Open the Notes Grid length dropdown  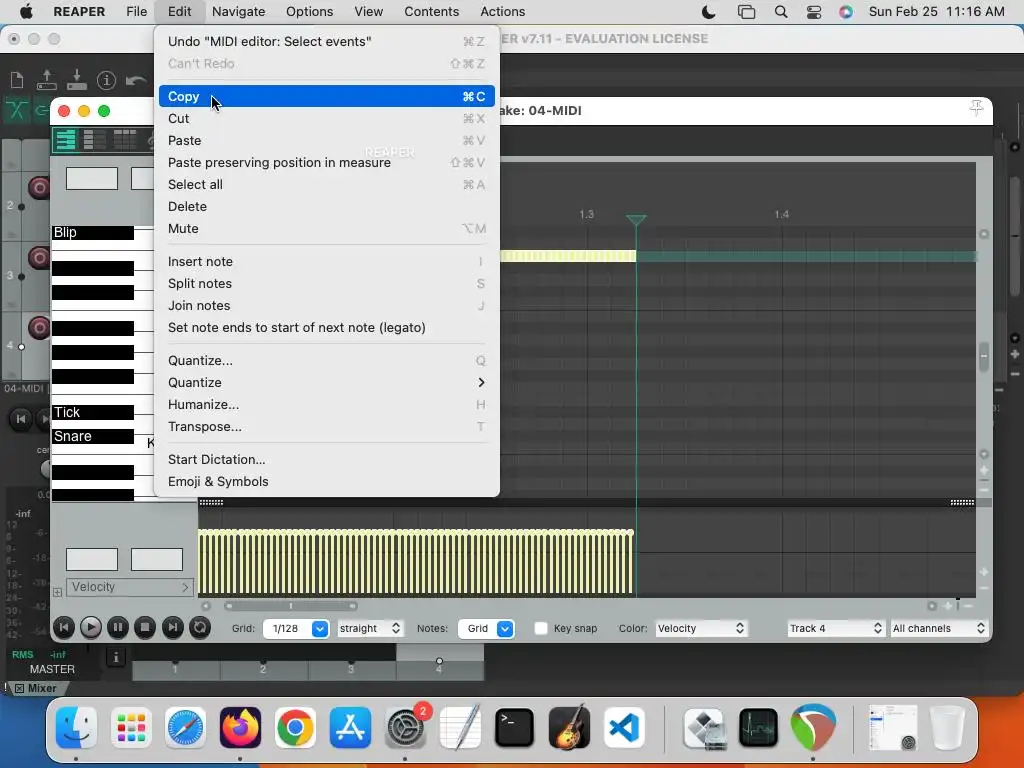point(486,628)
